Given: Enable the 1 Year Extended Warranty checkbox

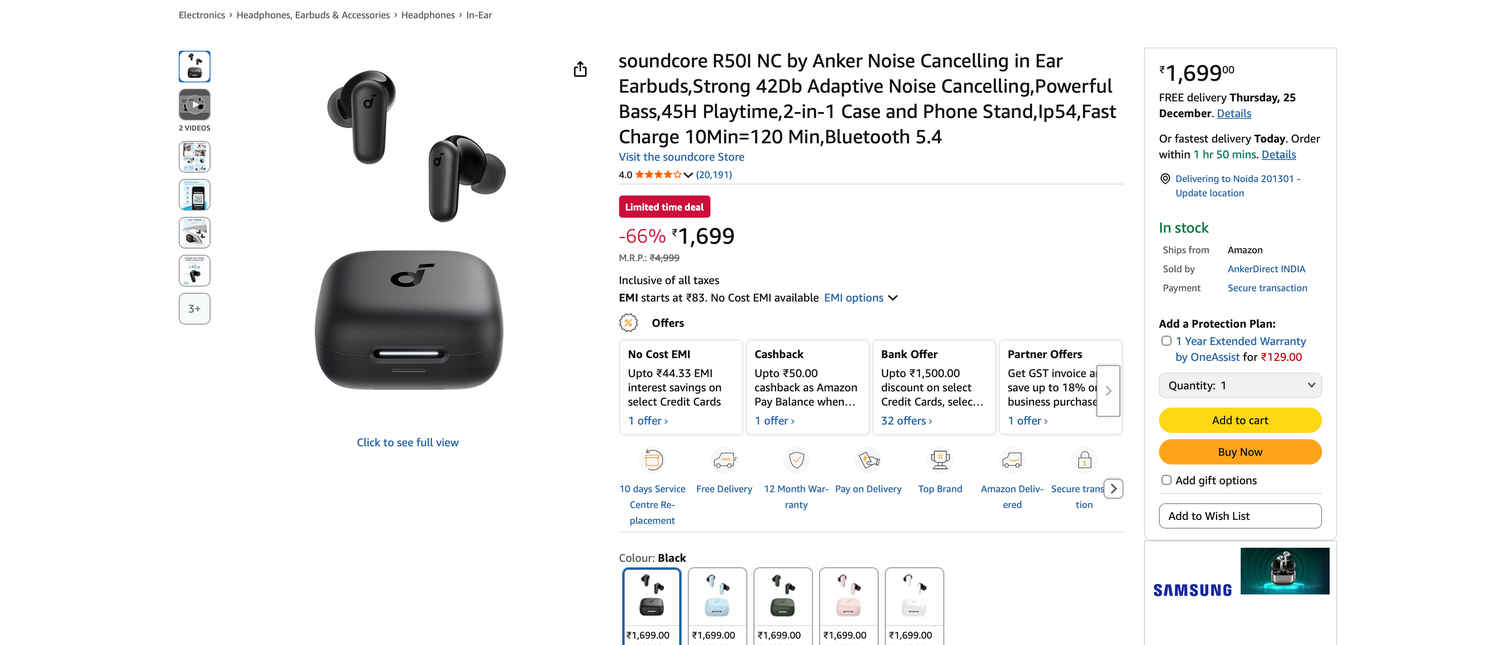Looking at the screenshot, I should [1166, 341].
